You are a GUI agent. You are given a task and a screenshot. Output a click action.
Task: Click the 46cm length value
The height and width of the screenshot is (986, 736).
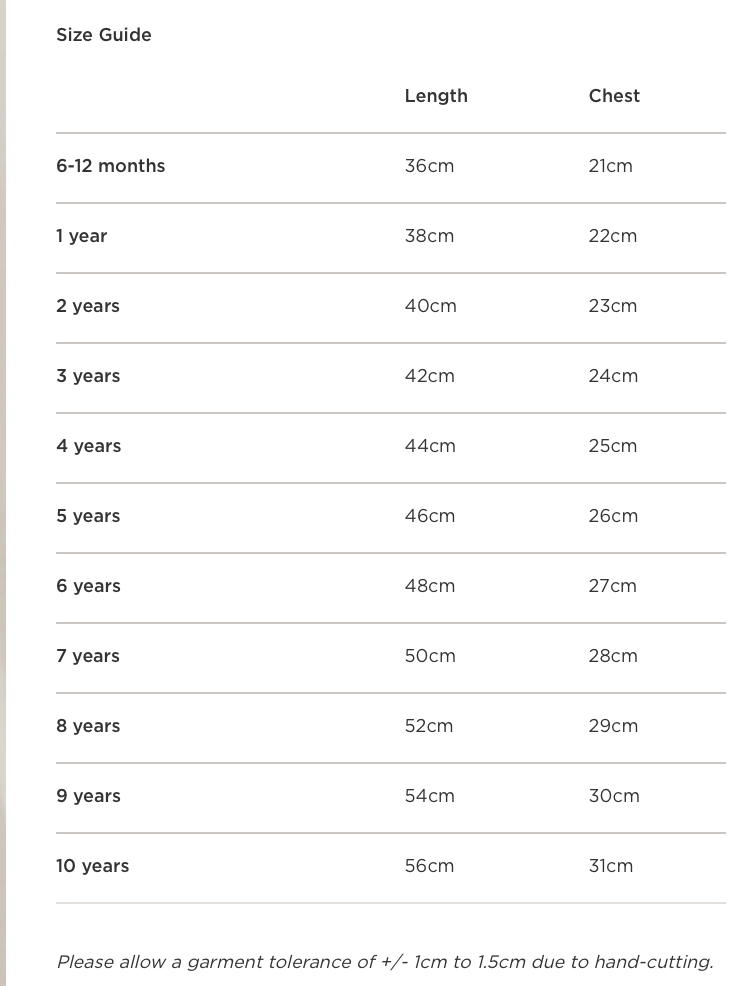click(429, 516)
